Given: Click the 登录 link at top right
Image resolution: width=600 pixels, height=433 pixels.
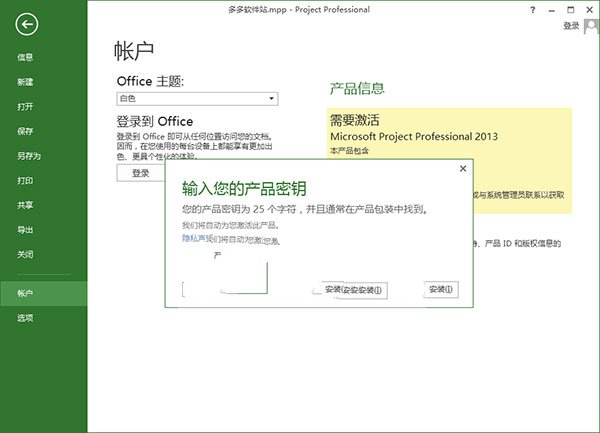Looking at the screenshot, I should point(571,26).
